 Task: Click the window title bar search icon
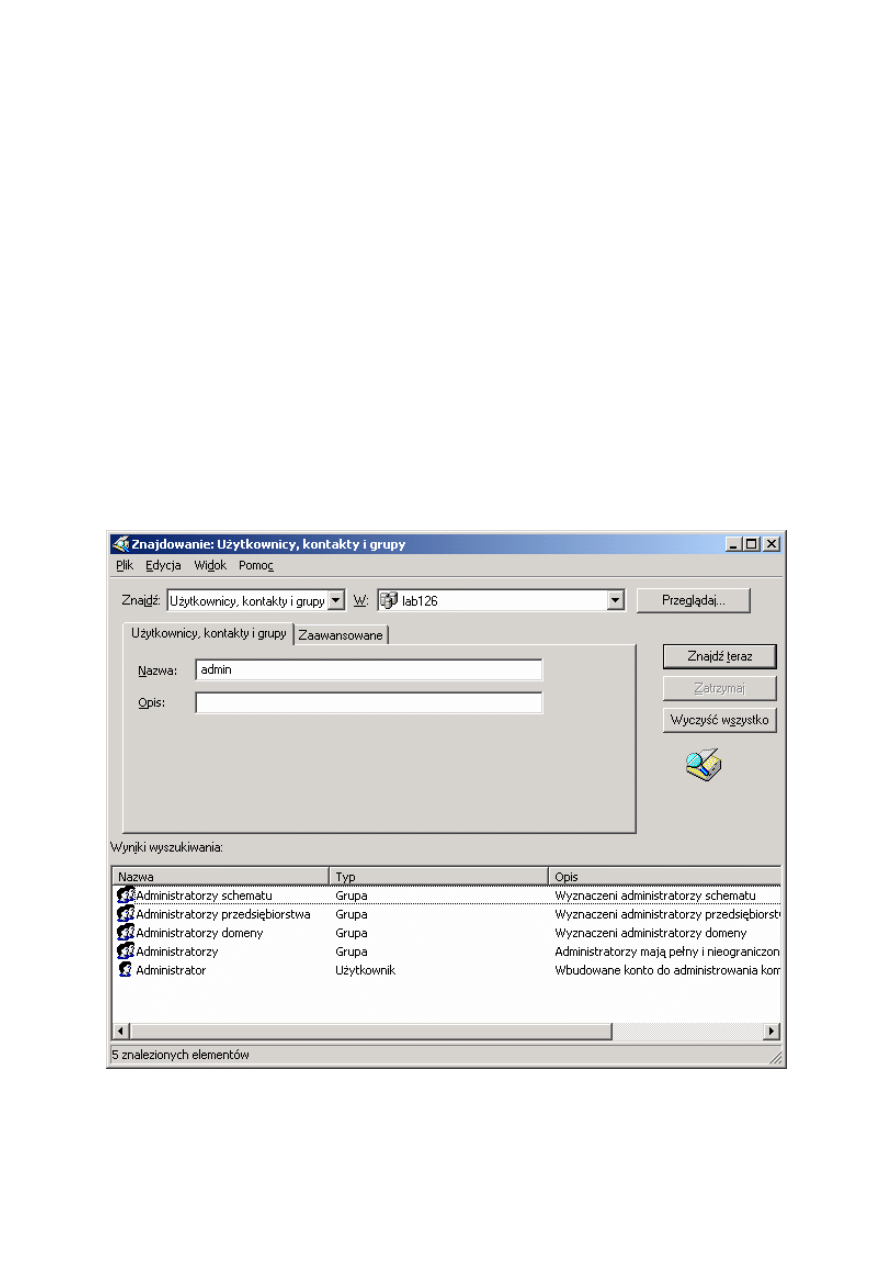(120, 545)
